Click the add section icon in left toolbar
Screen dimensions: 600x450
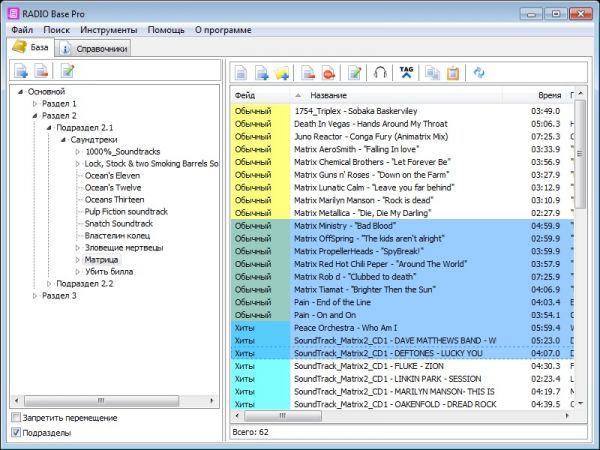pyautogui.click(x=20, y=70)
